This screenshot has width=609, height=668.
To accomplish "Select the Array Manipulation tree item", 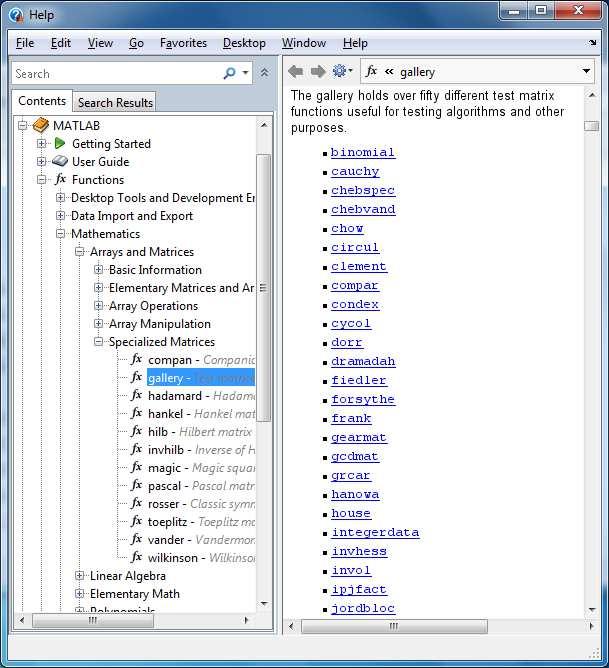I will (160, 324).
